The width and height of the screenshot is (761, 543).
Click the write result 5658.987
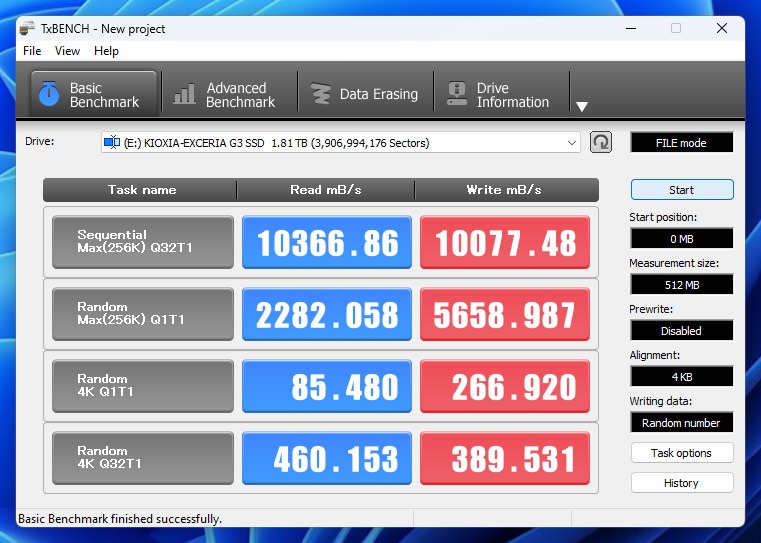point(505,313)
